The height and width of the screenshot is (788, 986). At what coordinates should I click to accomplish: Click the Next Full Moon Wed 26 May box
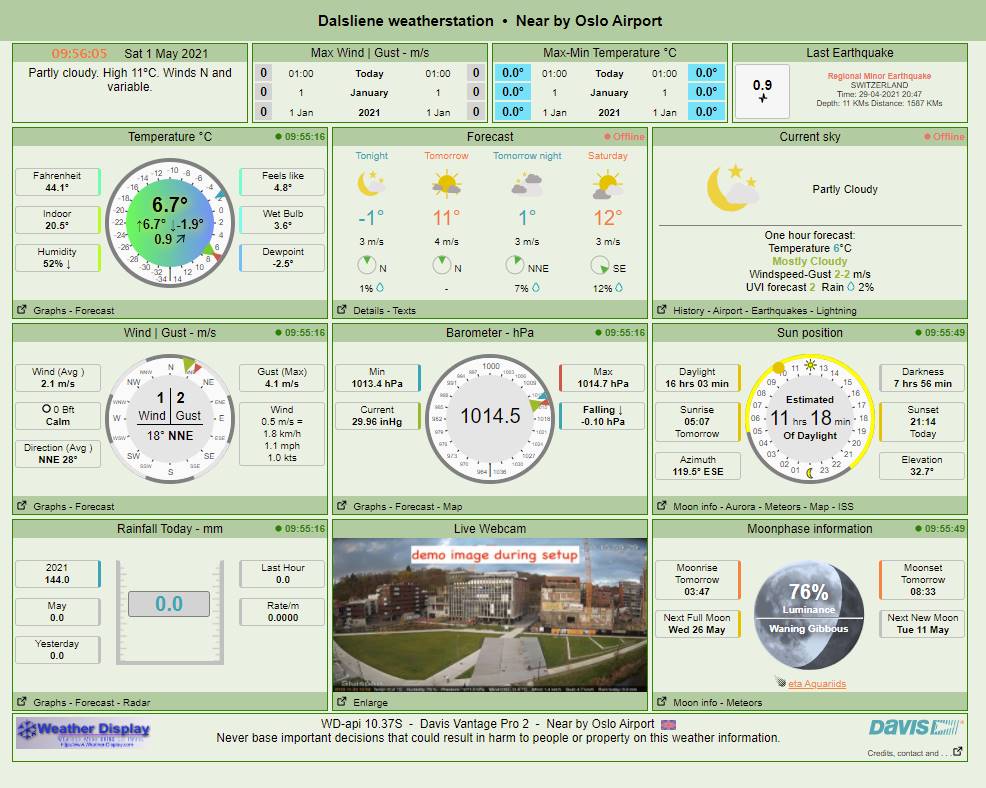coord(697,624)
